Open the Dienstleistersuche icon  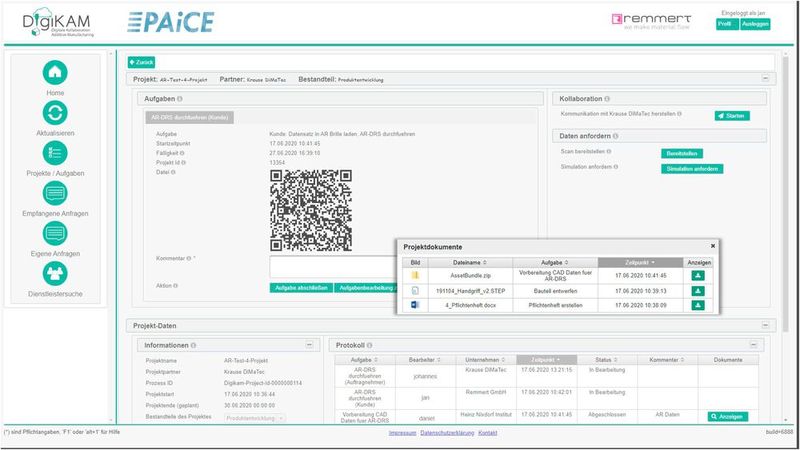pyautogui.click(x=55, y=274)
